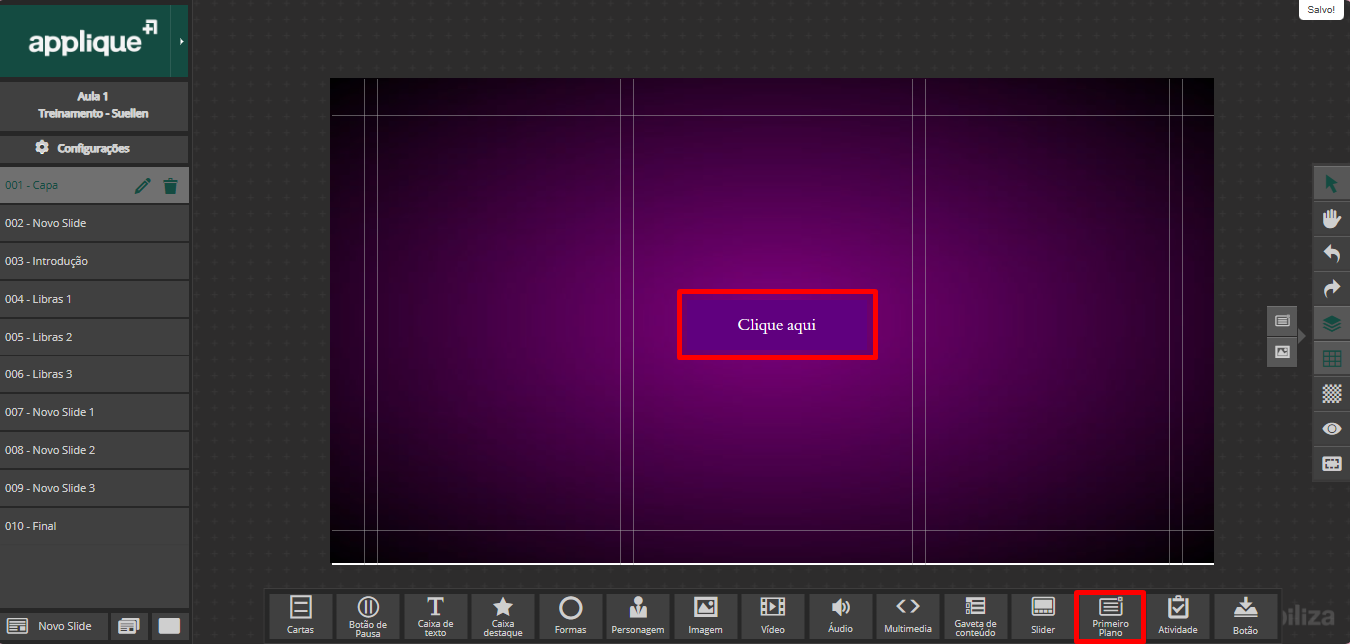Open slide 005 - Libras 2
This screenshot has width=1350, height=644.
pyautogui.click(x=94, y=337)
